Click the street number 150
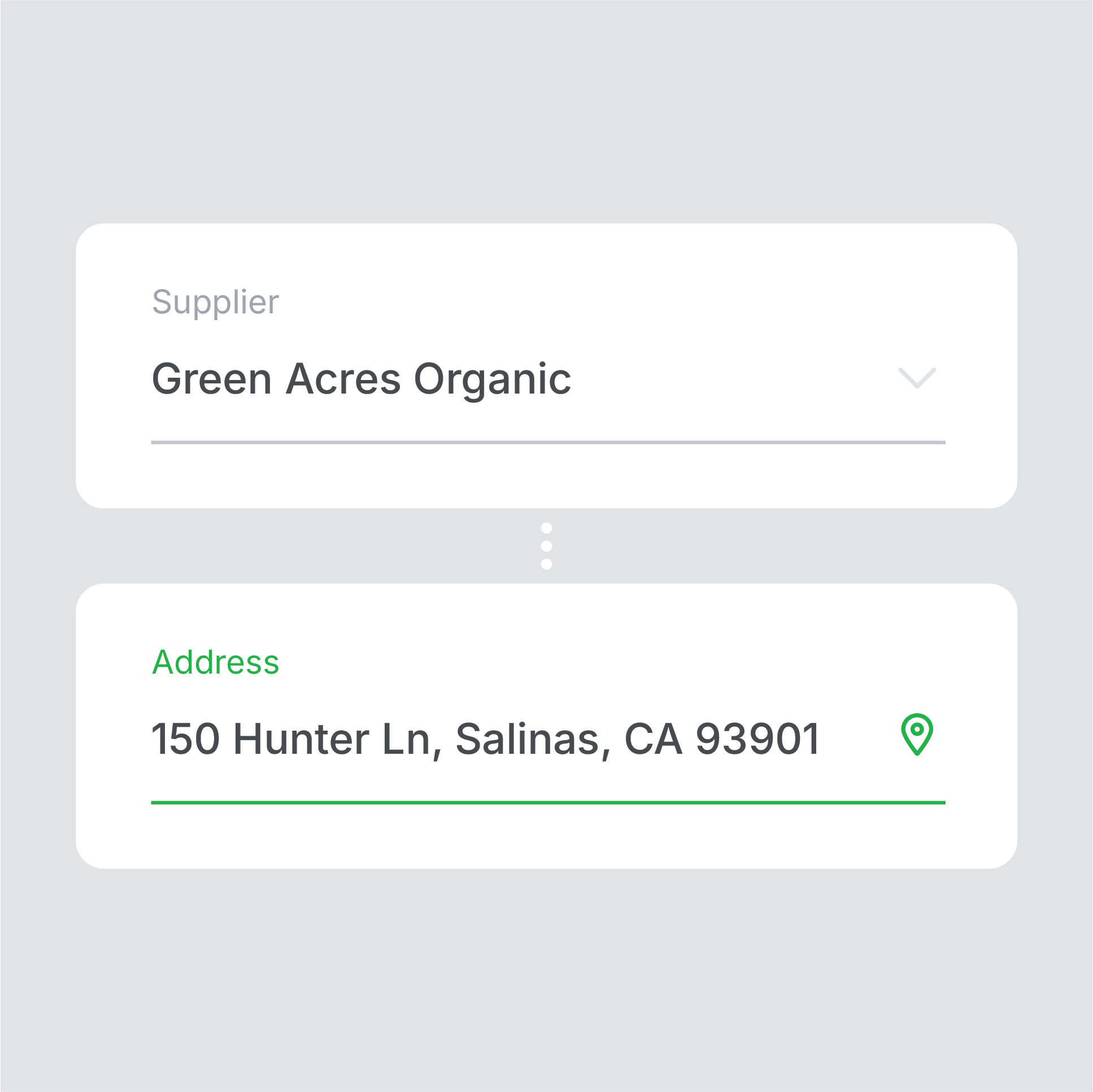This screenshot has width=1093, height=1092. tap(186, 739)
